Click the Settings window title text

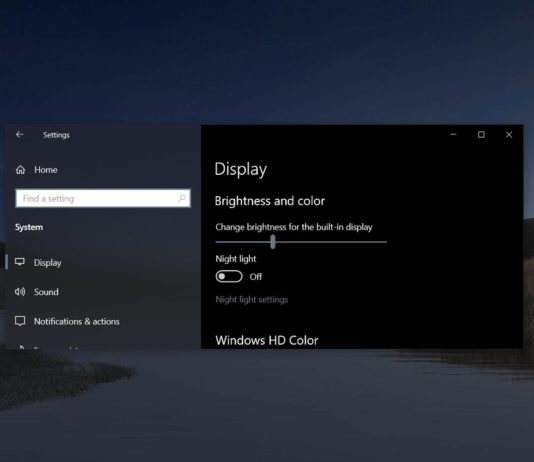click(x=56, y=135)
